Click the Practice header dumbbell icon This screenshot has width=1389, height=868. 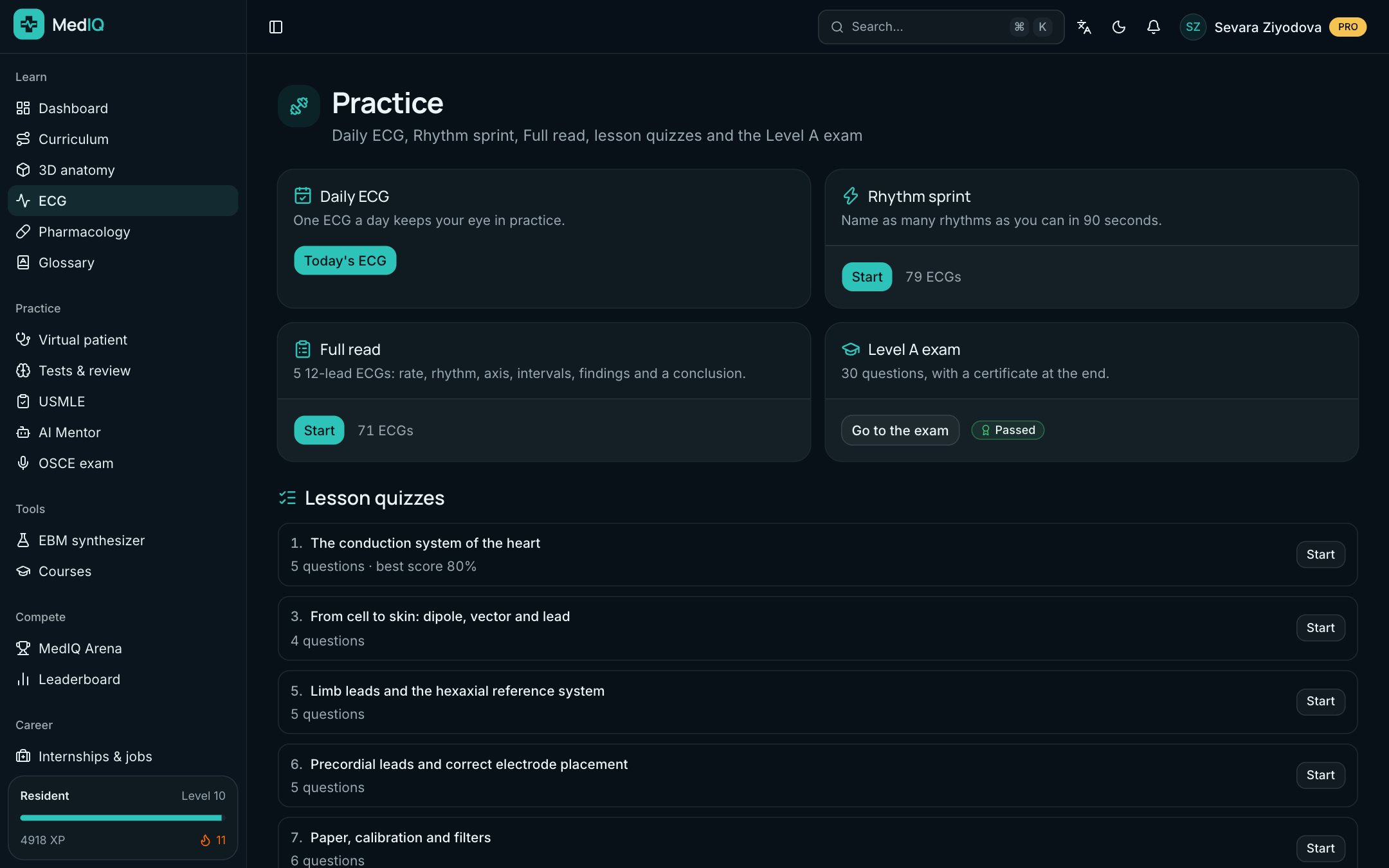[x=298, y=105]
